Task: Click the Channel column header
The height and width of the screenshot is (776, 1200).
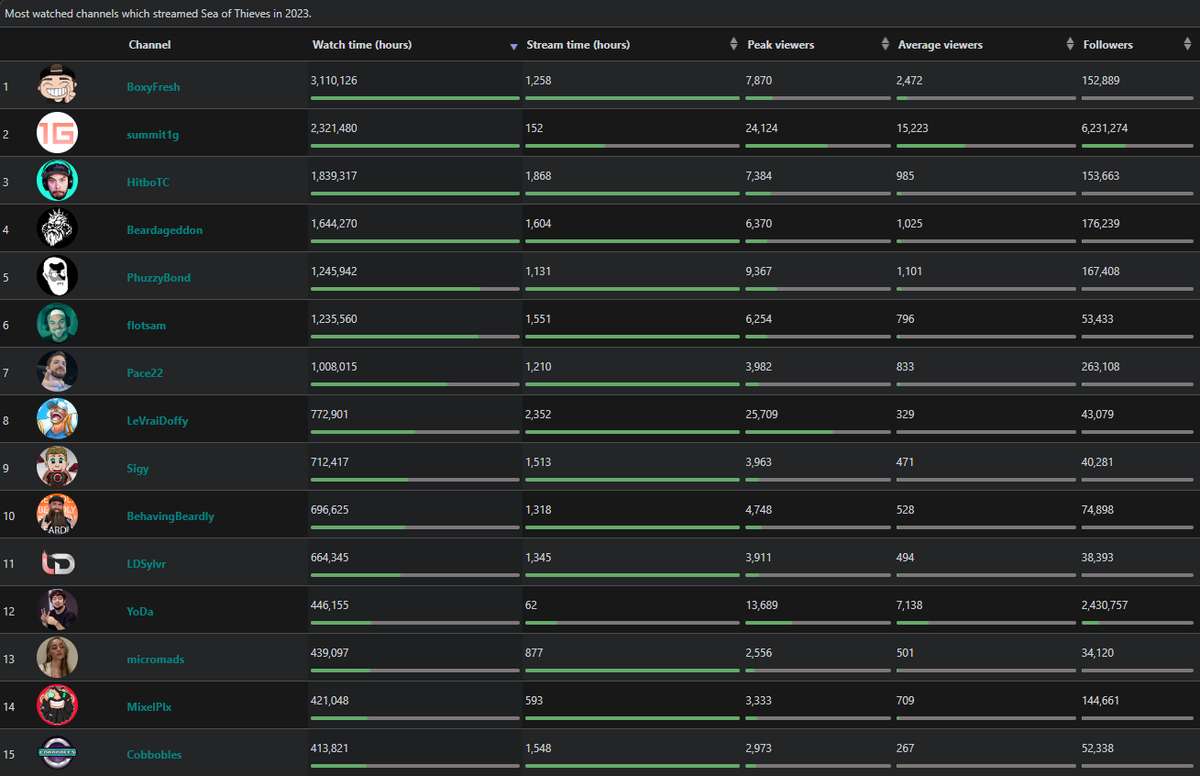Action: [150, 45]
